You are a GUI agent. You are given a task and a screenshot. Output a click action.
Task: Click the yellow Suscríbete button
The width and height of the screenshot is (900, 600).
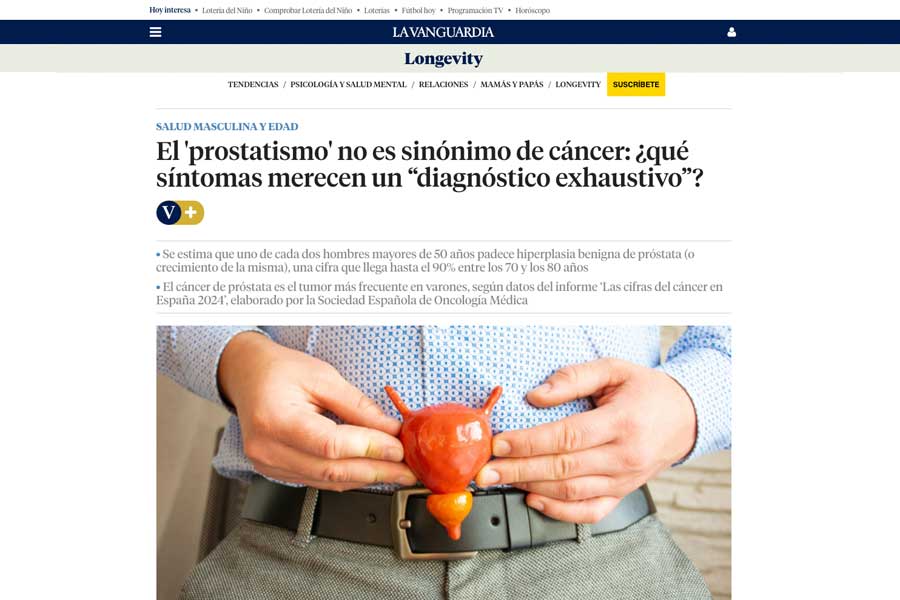(x=636, y=84)
